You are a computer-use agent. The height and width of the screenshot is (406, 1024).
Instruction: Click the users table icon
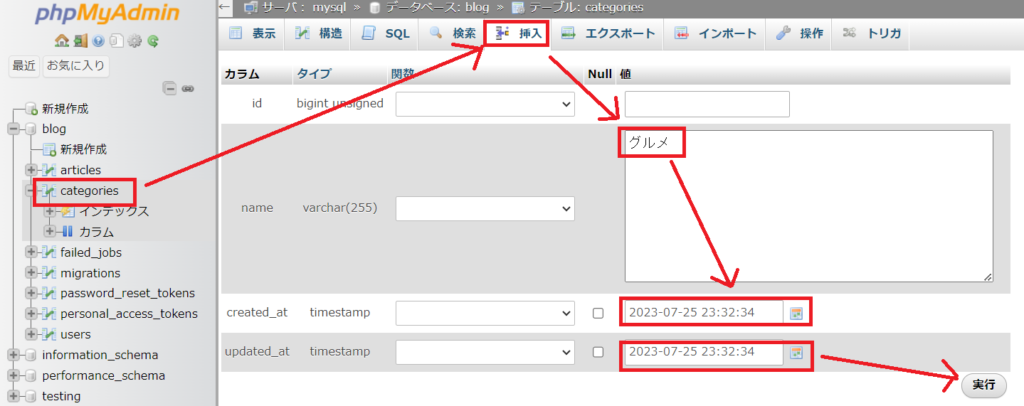(x=50, y=334)
